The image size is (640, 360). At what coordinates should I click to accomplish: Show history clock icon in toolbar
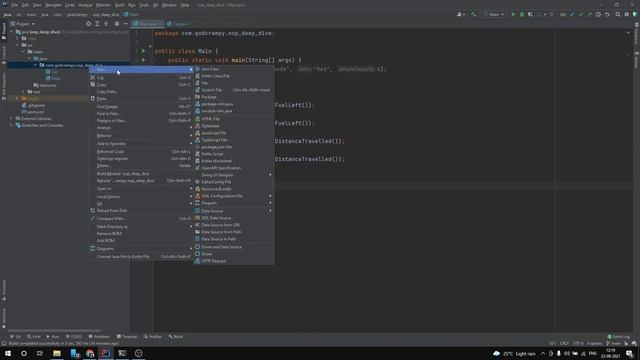click(598, 14)
